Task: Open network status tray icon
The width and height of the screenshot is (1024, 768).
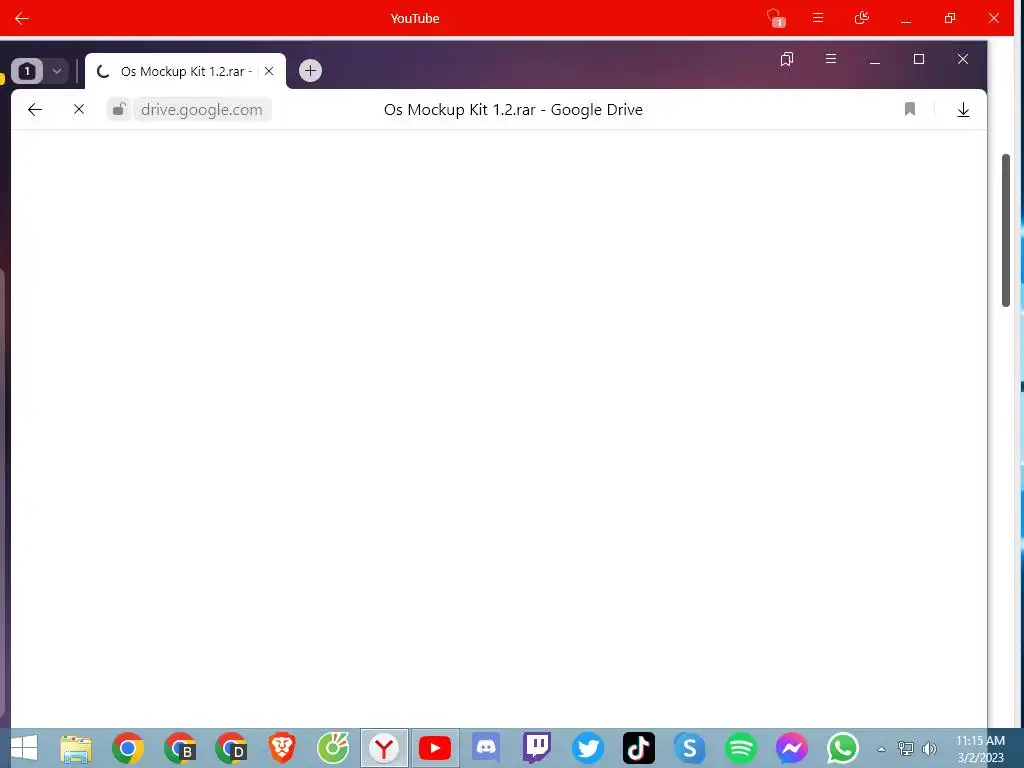Action: (906, 748)
